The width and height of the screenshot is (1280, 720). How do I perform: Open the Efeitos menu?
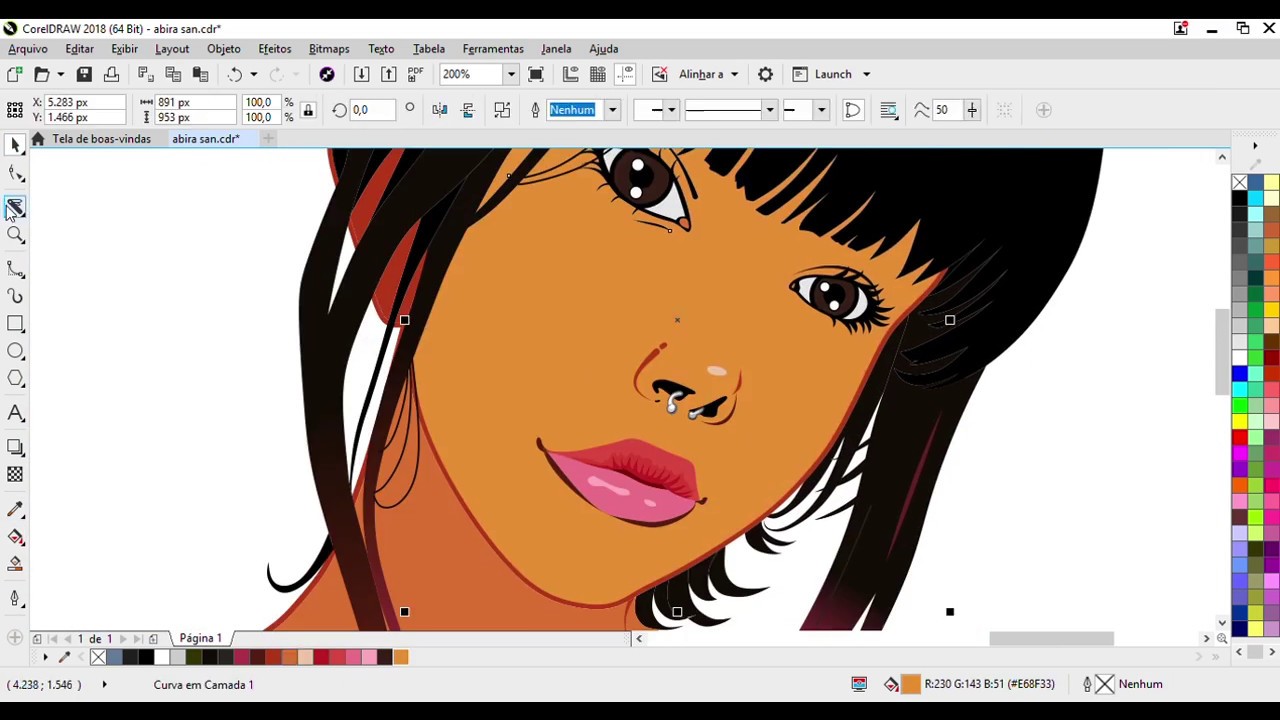275,49
